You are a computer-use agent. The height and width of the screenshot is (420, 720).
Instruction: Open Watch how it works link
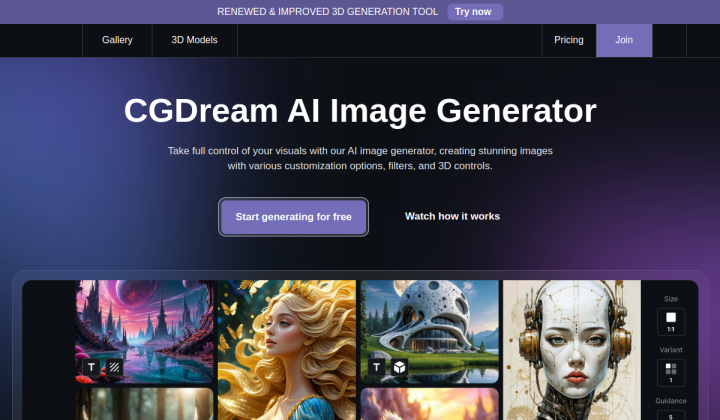click(x=452, y=216)
